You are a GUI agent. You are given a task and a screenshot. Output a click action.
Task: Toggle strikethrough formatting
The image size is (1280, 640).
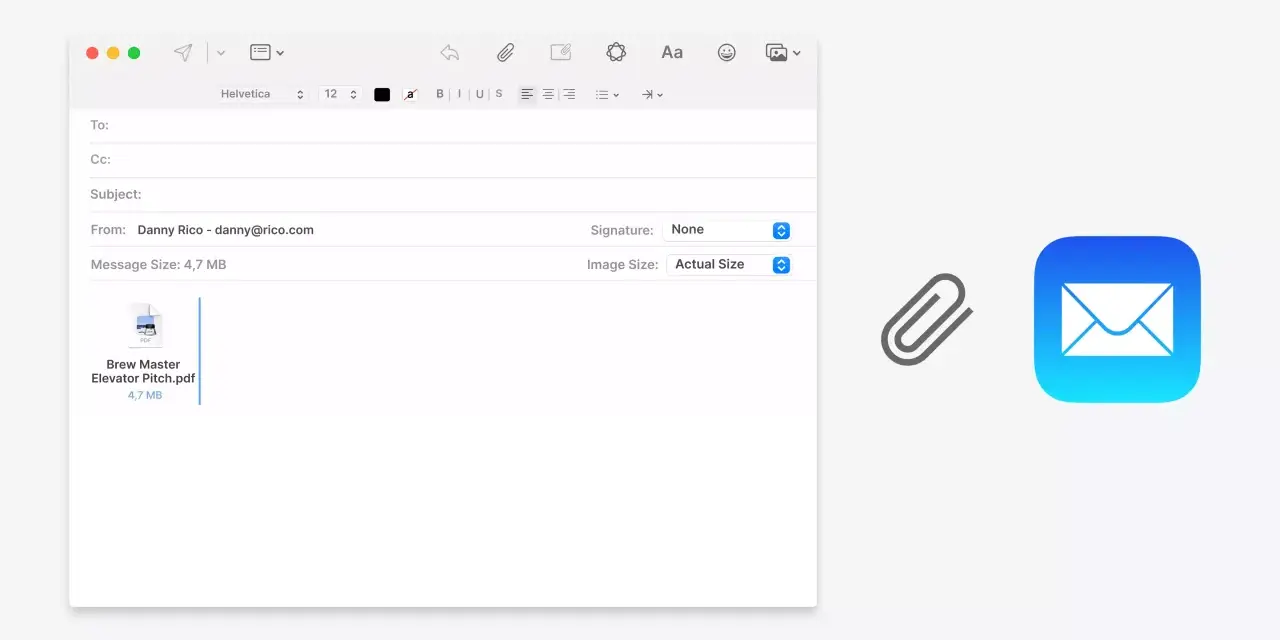[499, 94]
